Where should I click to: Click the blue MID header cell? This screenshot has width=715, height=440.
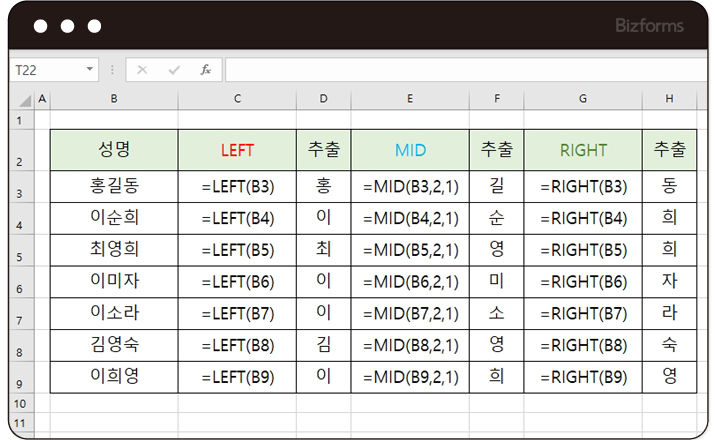tap(410, 151)
